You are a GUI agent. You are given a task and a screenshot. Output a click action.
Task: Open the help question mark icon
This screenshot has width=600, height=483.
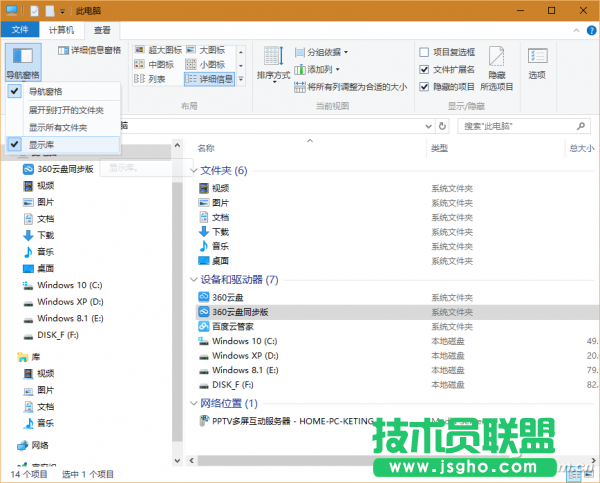[591, 31]
